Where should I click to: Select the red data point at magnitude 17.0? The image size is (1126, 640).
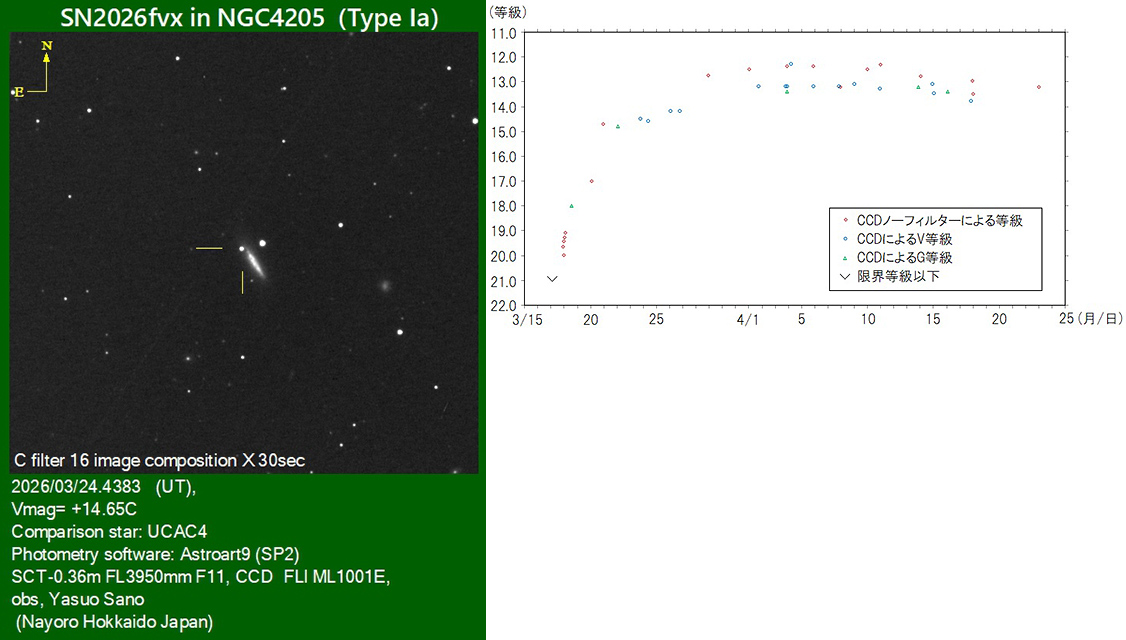591,181
